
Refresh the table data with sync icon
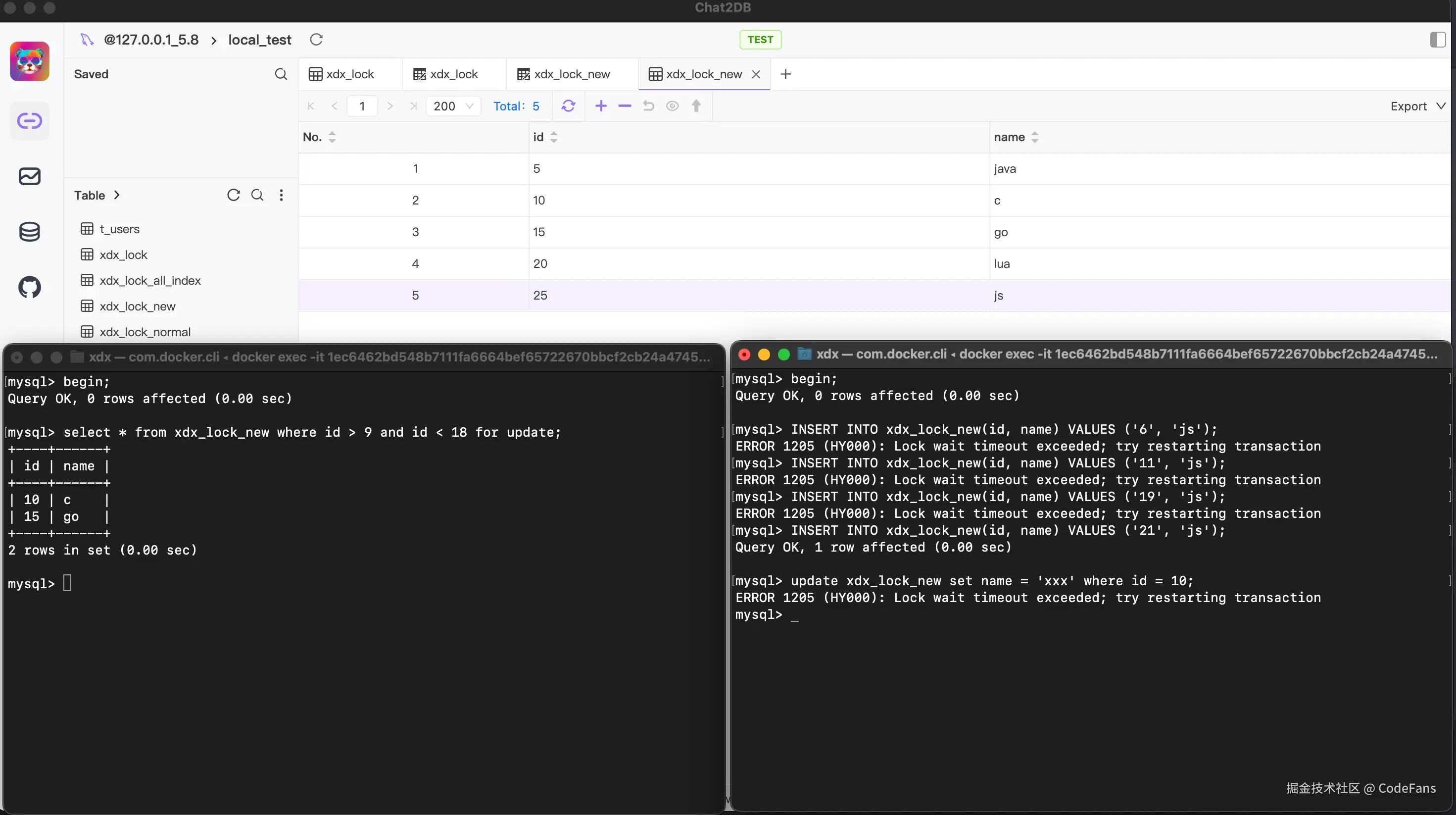pyautogui.click(x=569, y=106)
